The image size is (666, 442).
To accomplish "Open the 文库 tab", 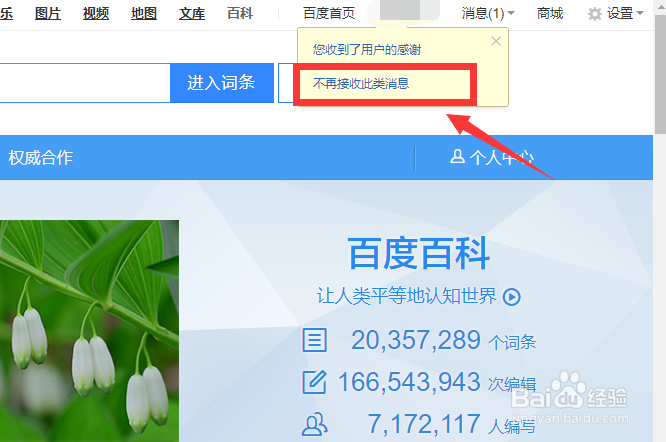I will pos(192,14).
